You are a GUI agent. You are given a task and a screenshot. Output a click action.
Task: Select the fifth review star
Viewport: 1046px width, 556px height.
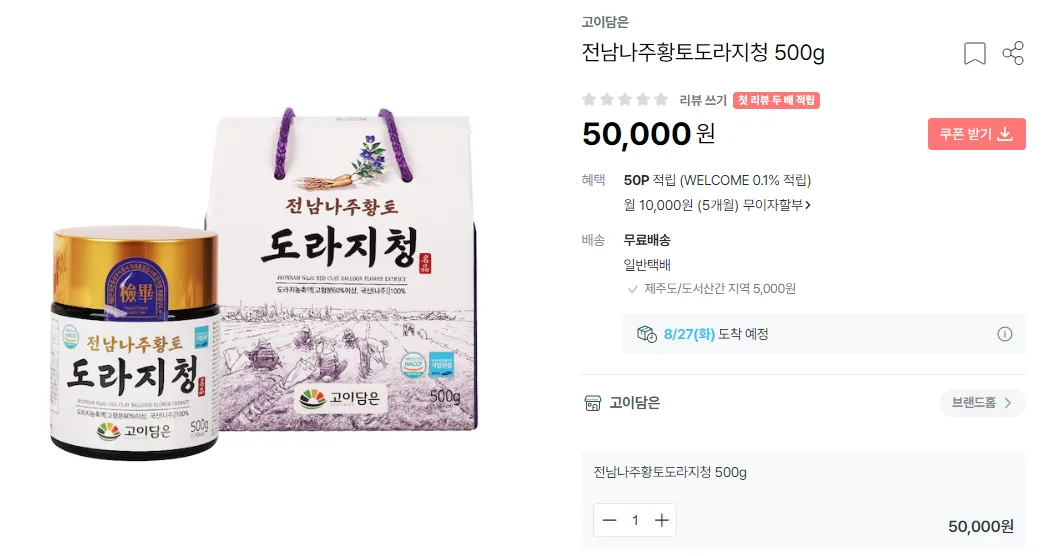coord(660,100)
